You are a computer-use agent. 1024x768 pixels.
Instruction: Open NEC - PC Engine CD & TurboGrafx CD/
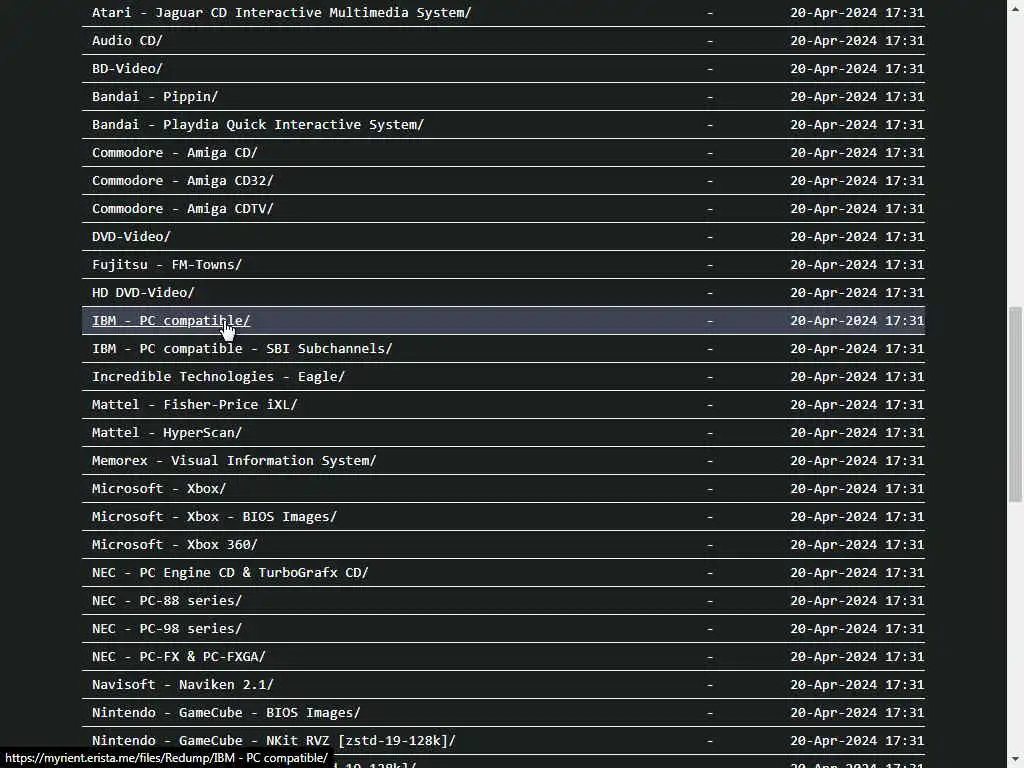click(x=231, y=573)
